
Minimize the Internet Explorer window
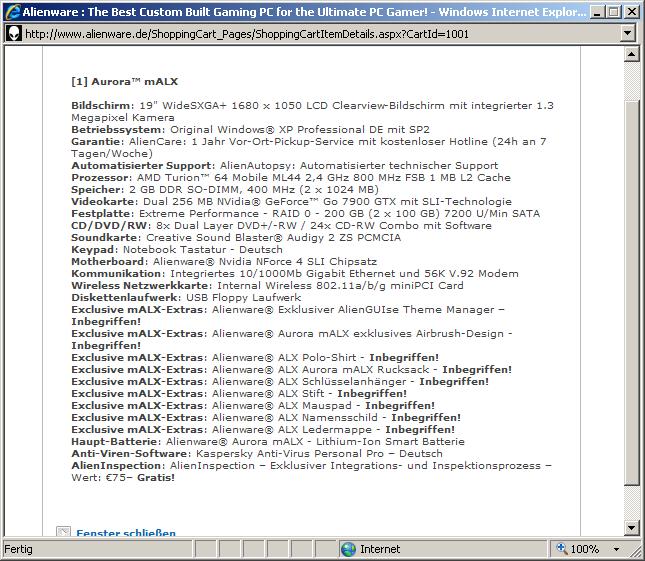tap(597, 12)
